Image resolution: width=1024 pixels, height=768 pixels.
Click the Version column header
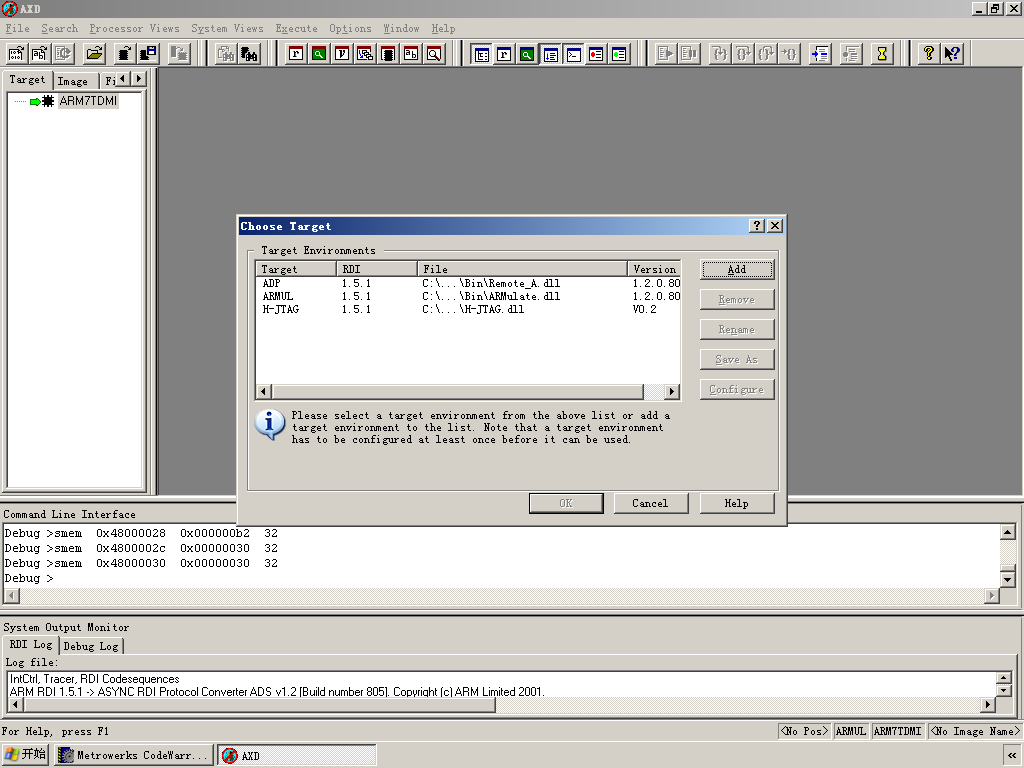654,269
